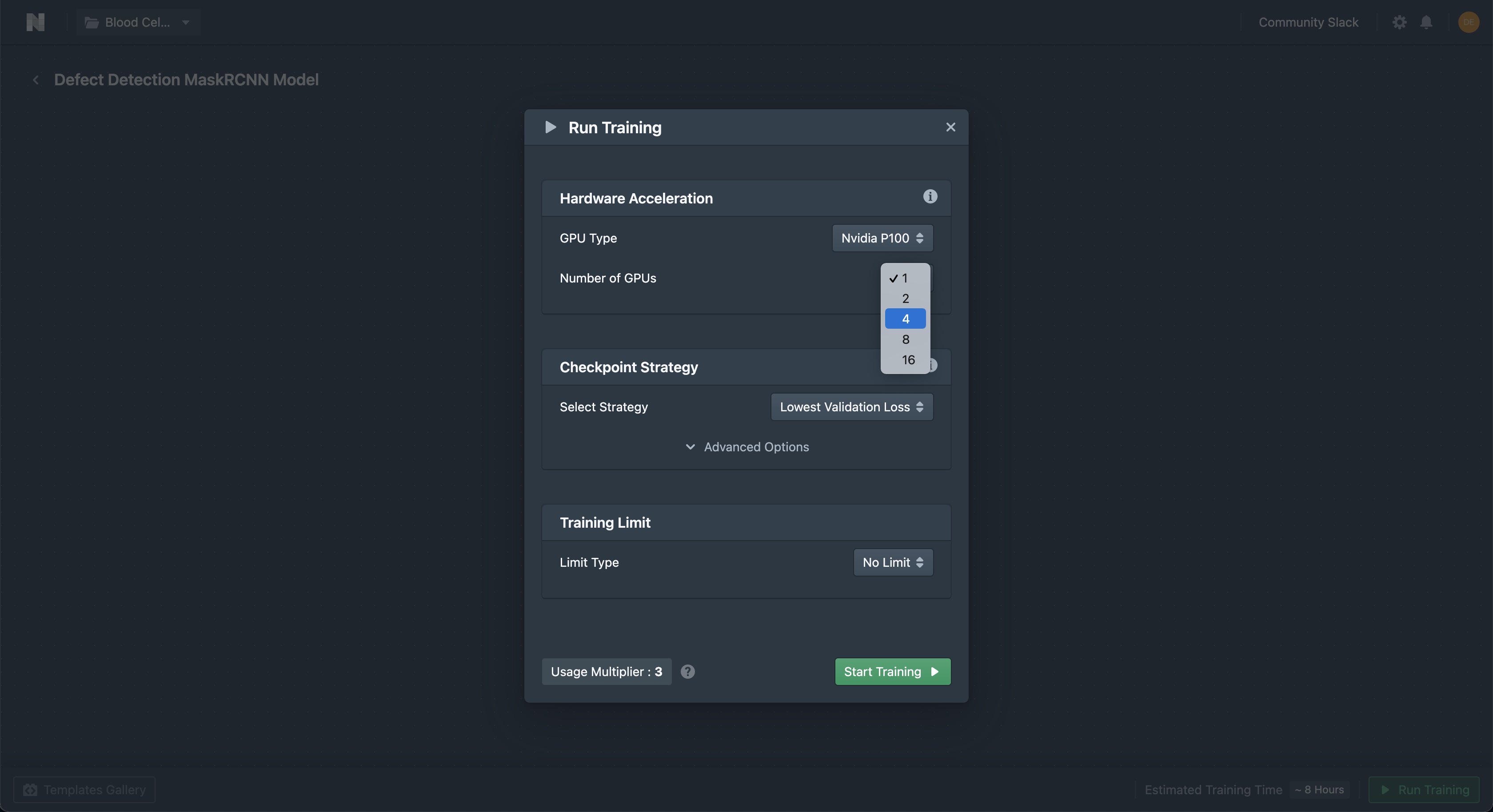
Task: Select 16 GPUs option in the list
Action: (905, 360)
